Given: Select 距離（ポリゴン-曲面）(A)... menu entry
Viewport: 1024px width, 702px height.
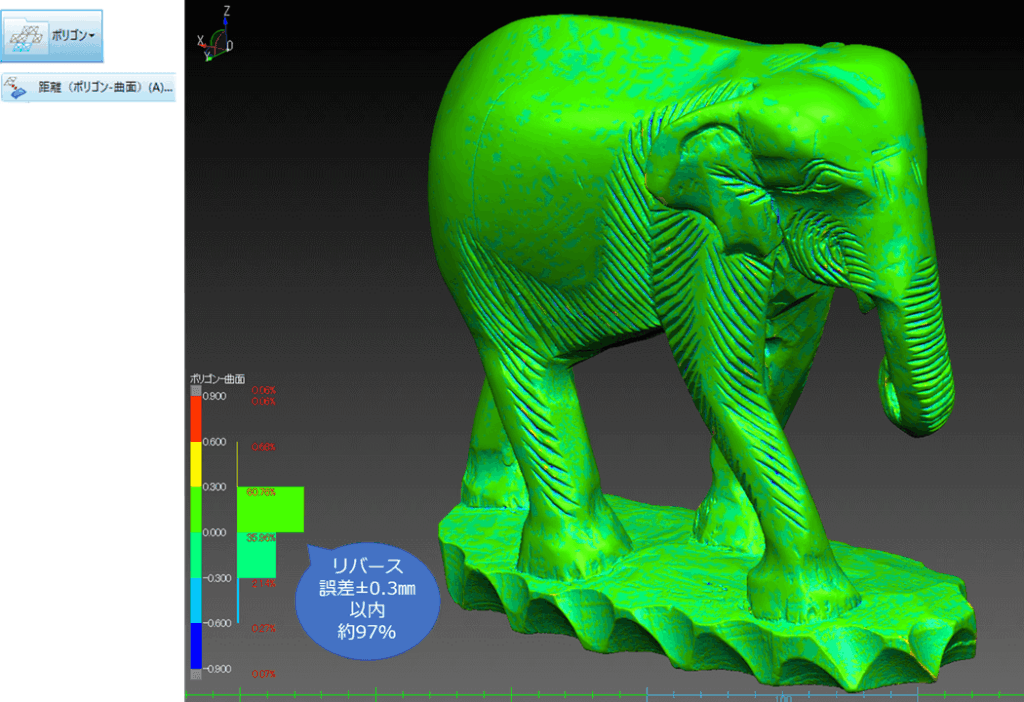Looking at the screenshot, I should 105,89.
